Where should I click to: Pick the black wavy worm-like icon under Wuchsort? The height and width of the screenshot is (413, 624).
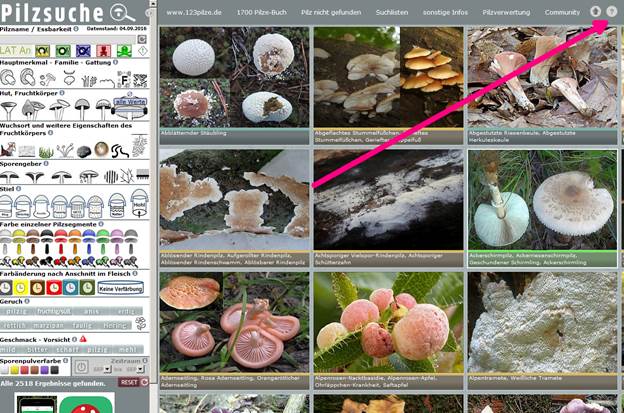coord(120,151)
